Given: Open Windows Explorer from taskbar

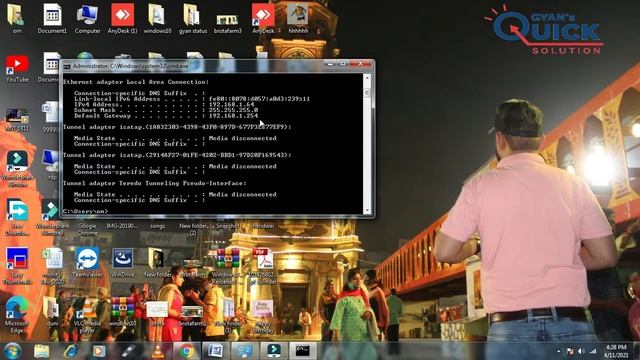Looking at the screenshot, I should pos(41,351).
